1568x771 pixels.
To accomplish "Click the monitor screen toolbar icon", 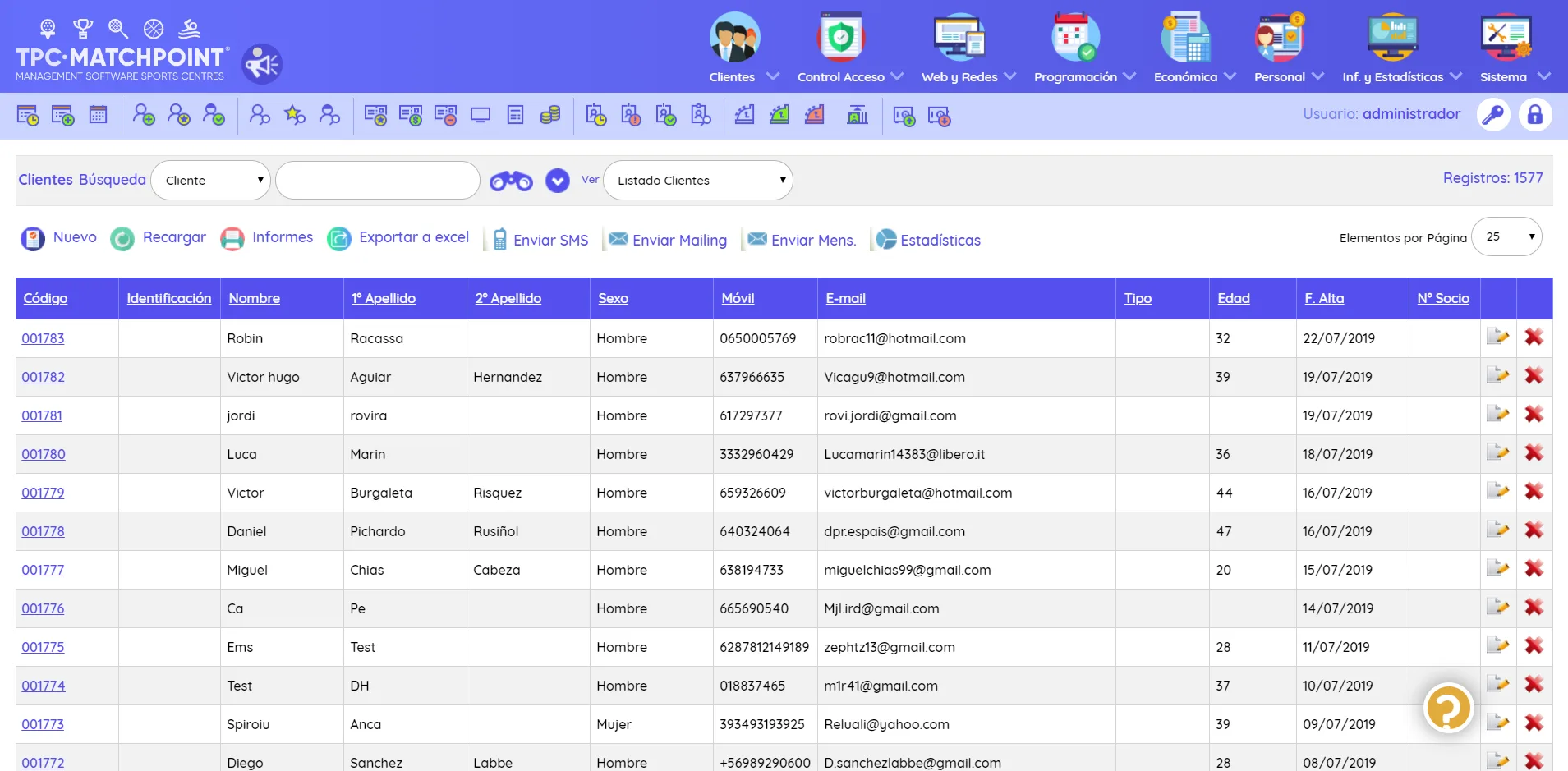I will [x=481, y=115].
